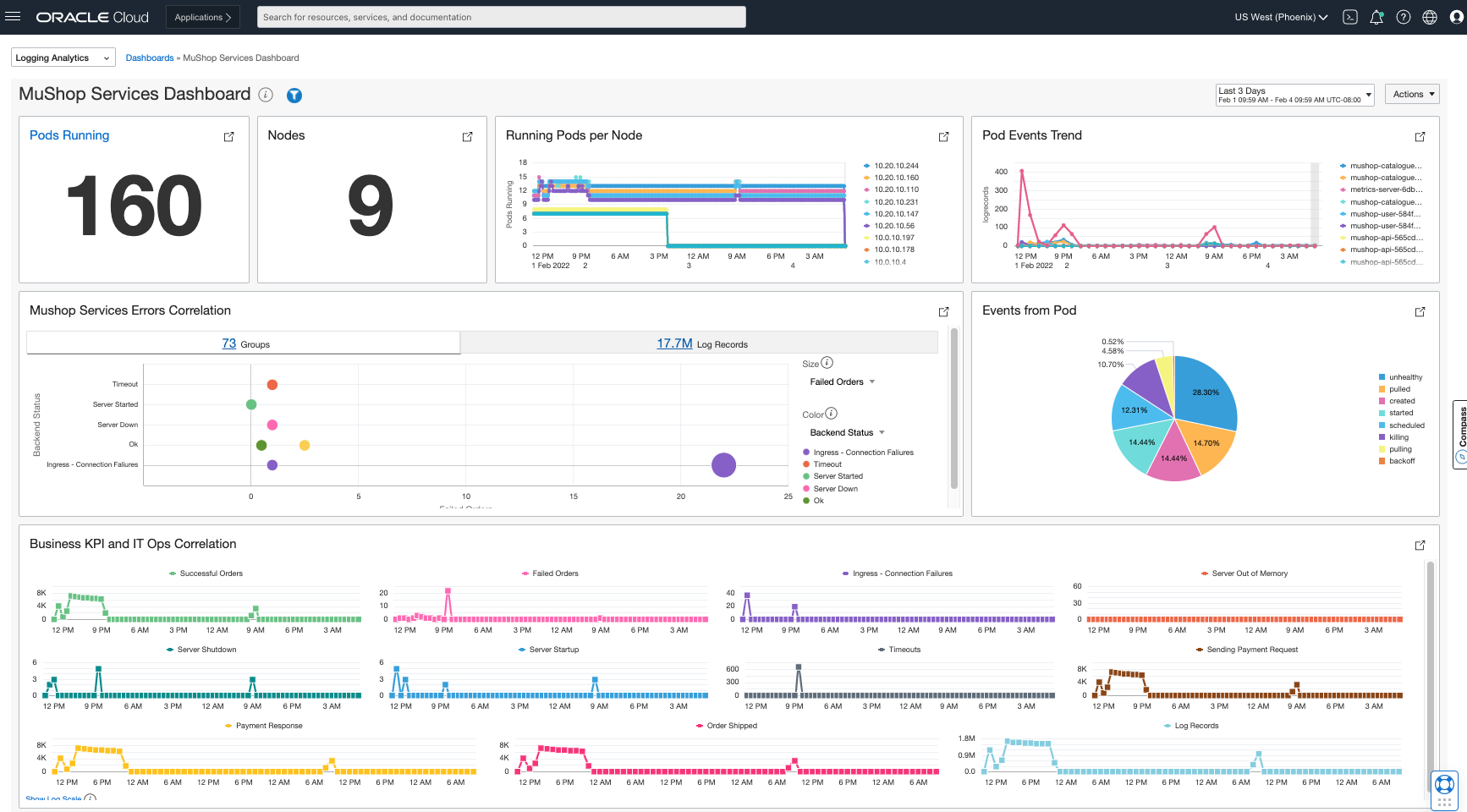This screenshot has height=812, width=1467.
Task: Open the Applications menu button
Action: click(202, 17)
